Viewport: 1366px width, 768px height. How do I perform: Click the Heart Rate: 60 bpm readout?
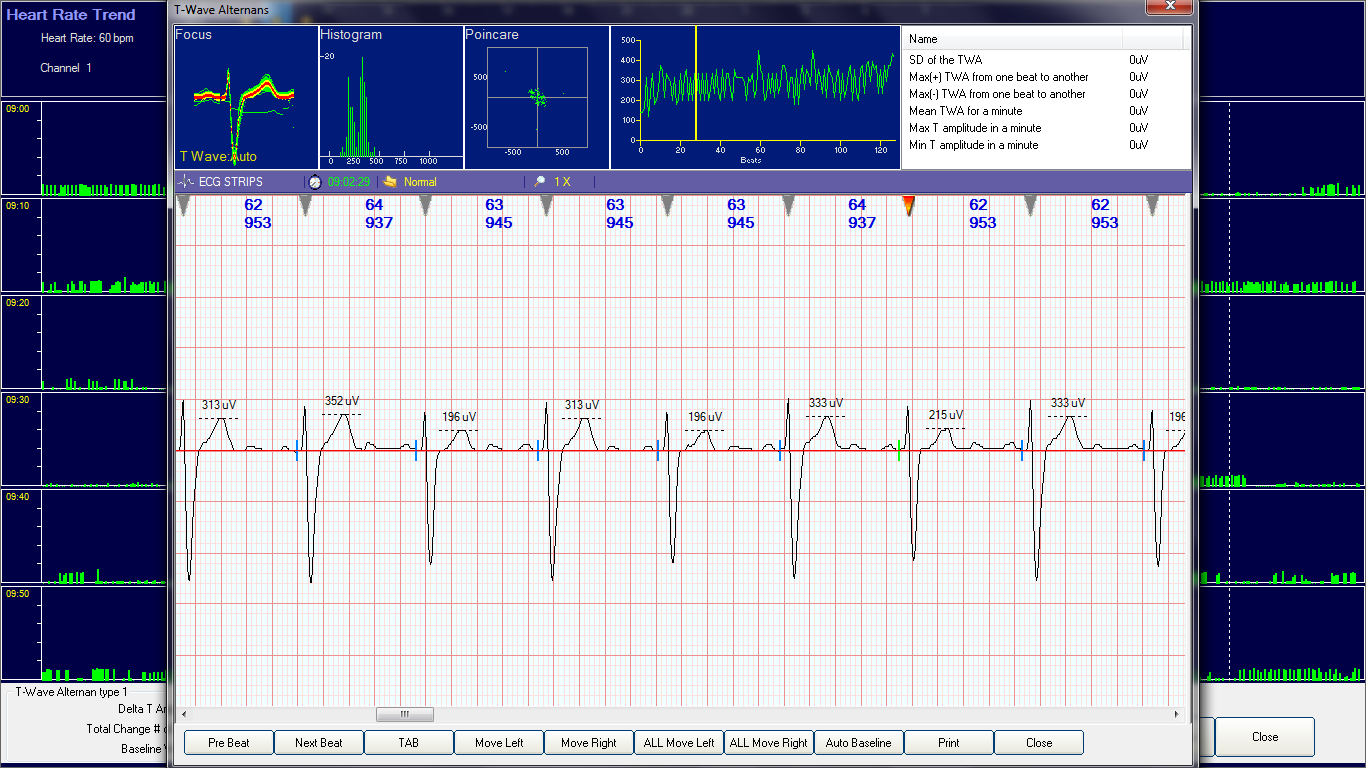click(87, 38)
